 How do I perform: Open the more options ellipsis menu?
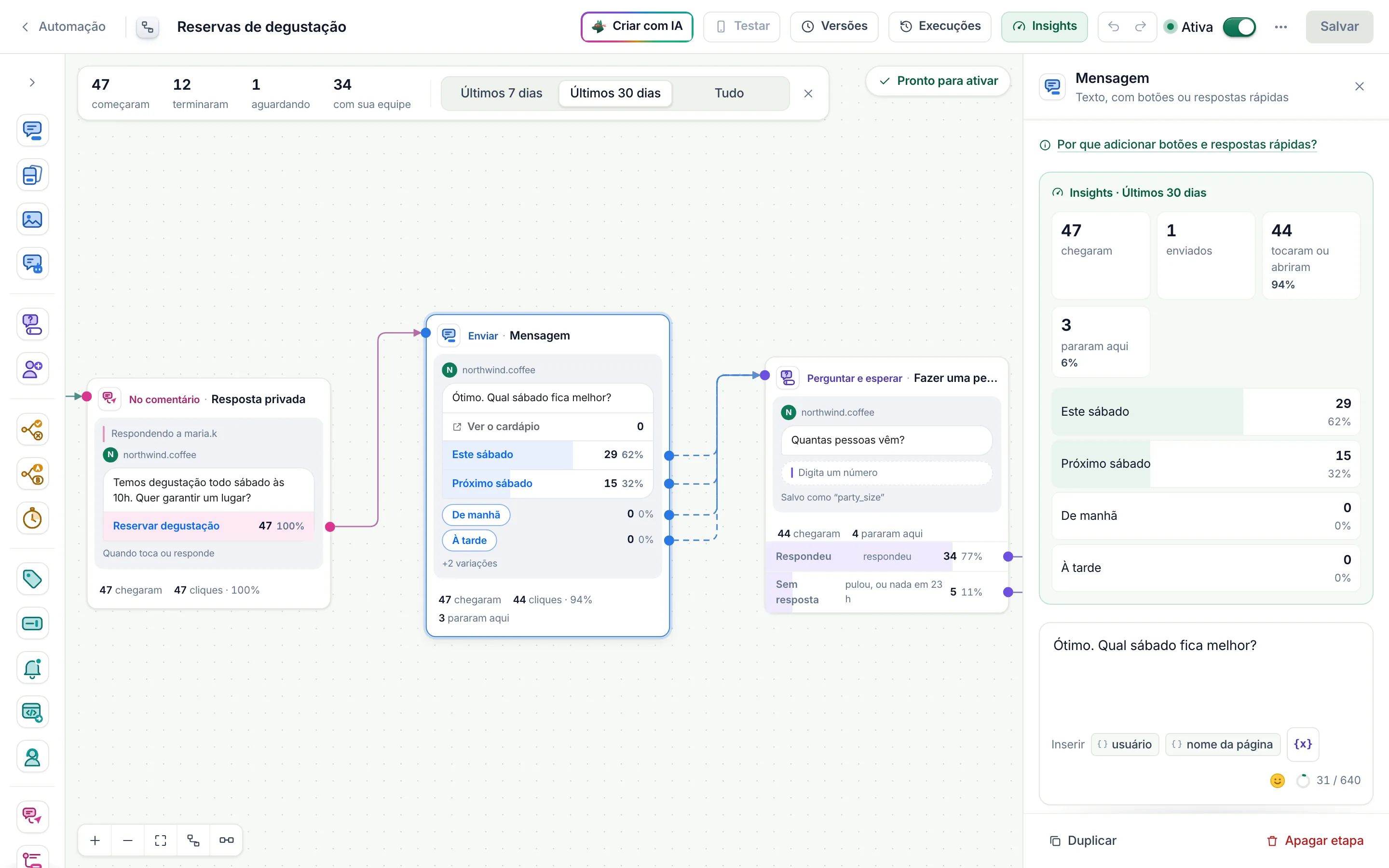(1280, 27)
